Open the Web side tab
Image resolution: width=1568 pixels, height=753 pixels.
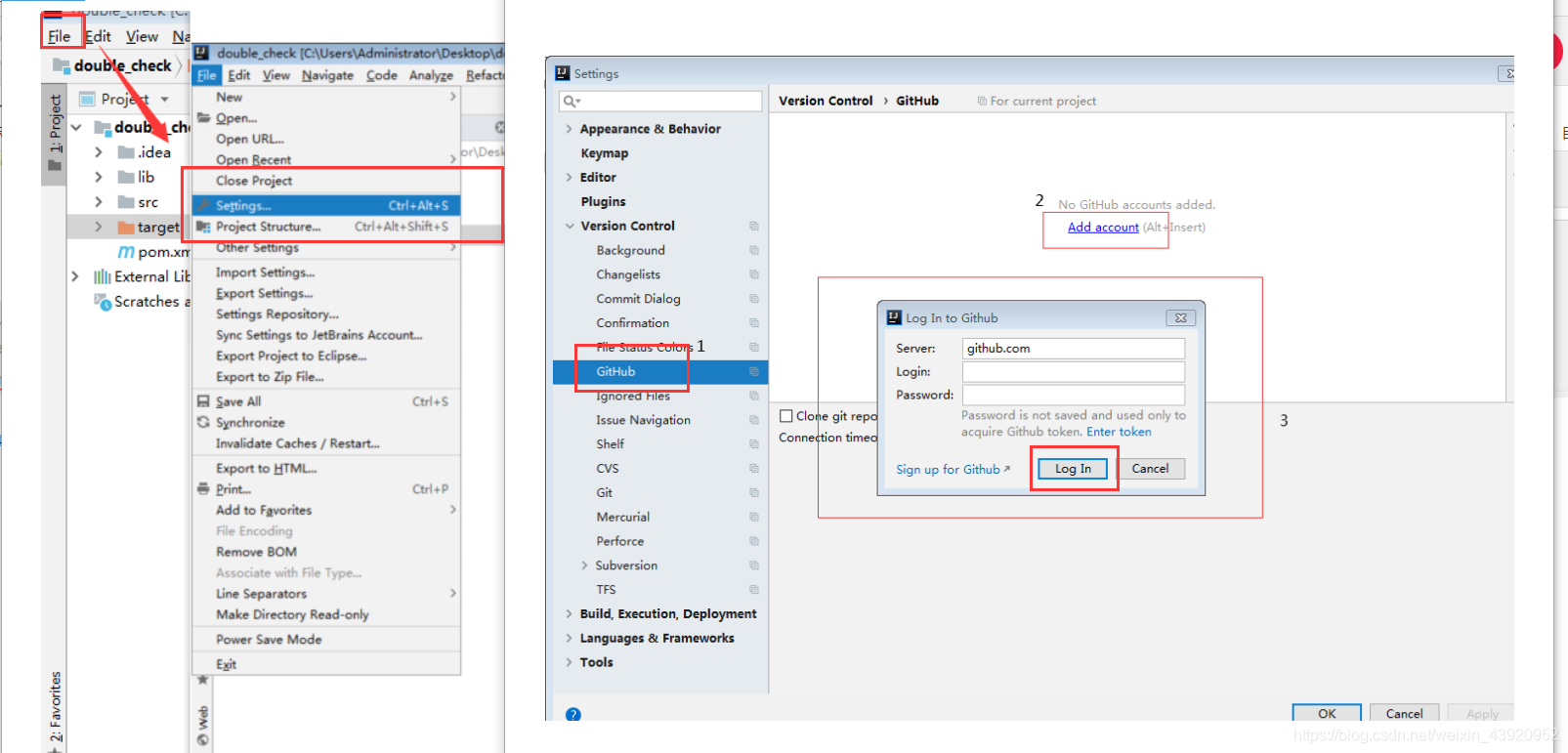(203, 725)
